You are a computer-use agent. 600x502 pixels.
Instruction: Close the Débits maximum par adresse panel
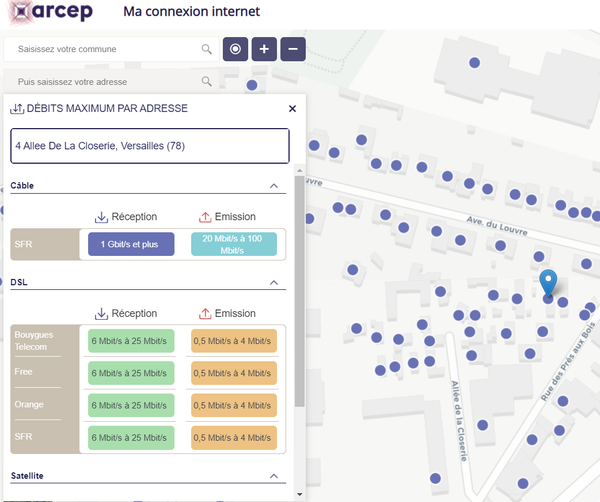[x=292, y=109]
